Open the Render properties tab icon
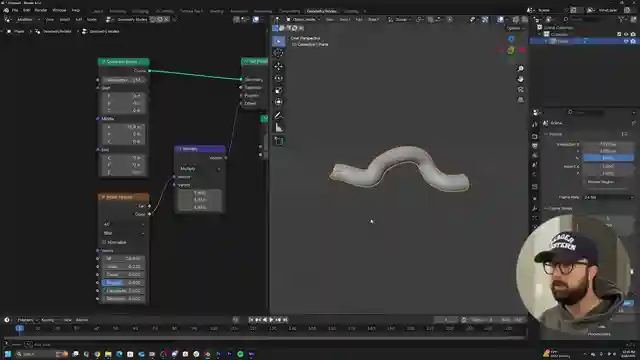Image resolution: width=640 pixels, height=360 pixels. (535, 136)
